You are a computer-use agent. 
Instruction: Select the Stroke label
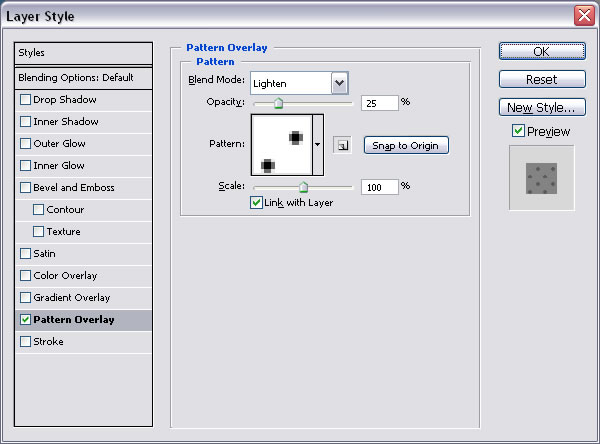[x=48, y=341]
